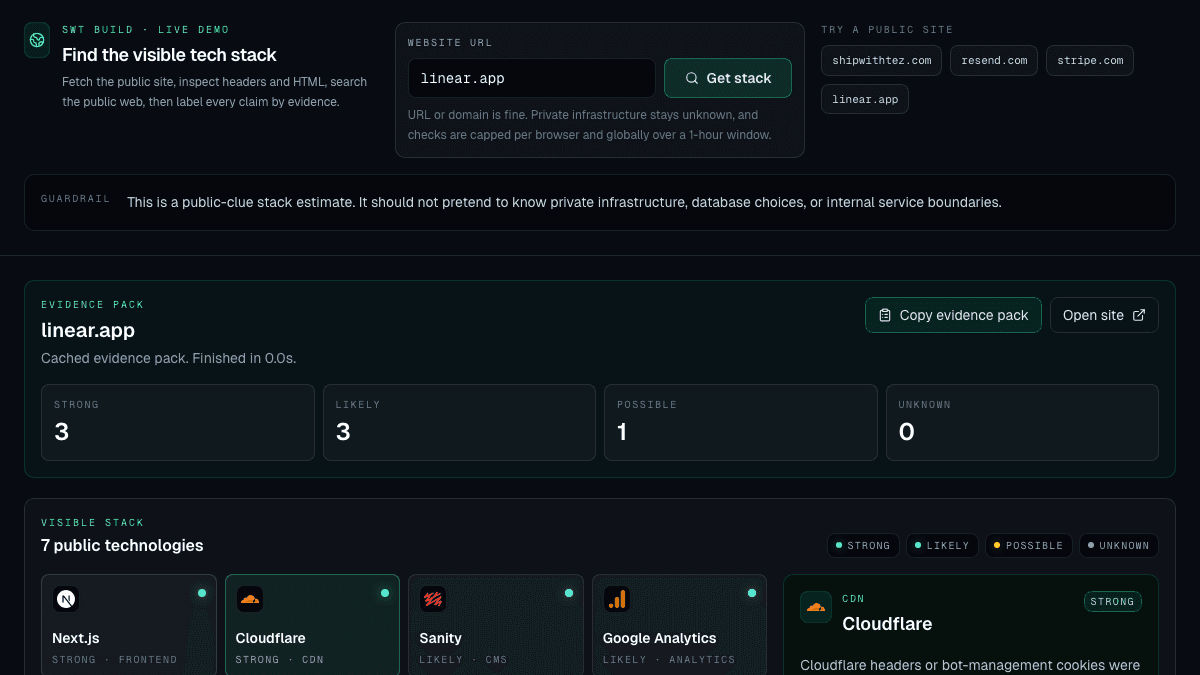Toggle the UNKNOWN filter chip
Image resolution: width=1200 pixels, height=675 pixels.
[x=1119, y=546]
